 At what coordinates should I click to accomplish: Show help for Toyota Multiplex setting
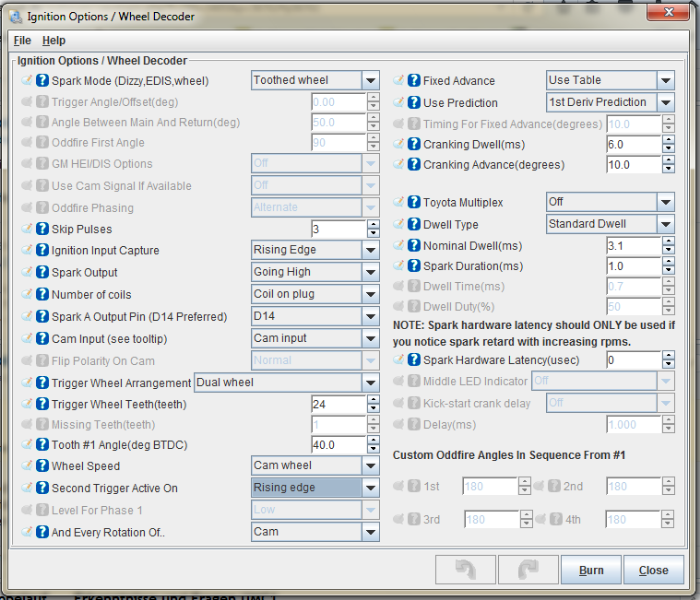click(x=413, y=202)
